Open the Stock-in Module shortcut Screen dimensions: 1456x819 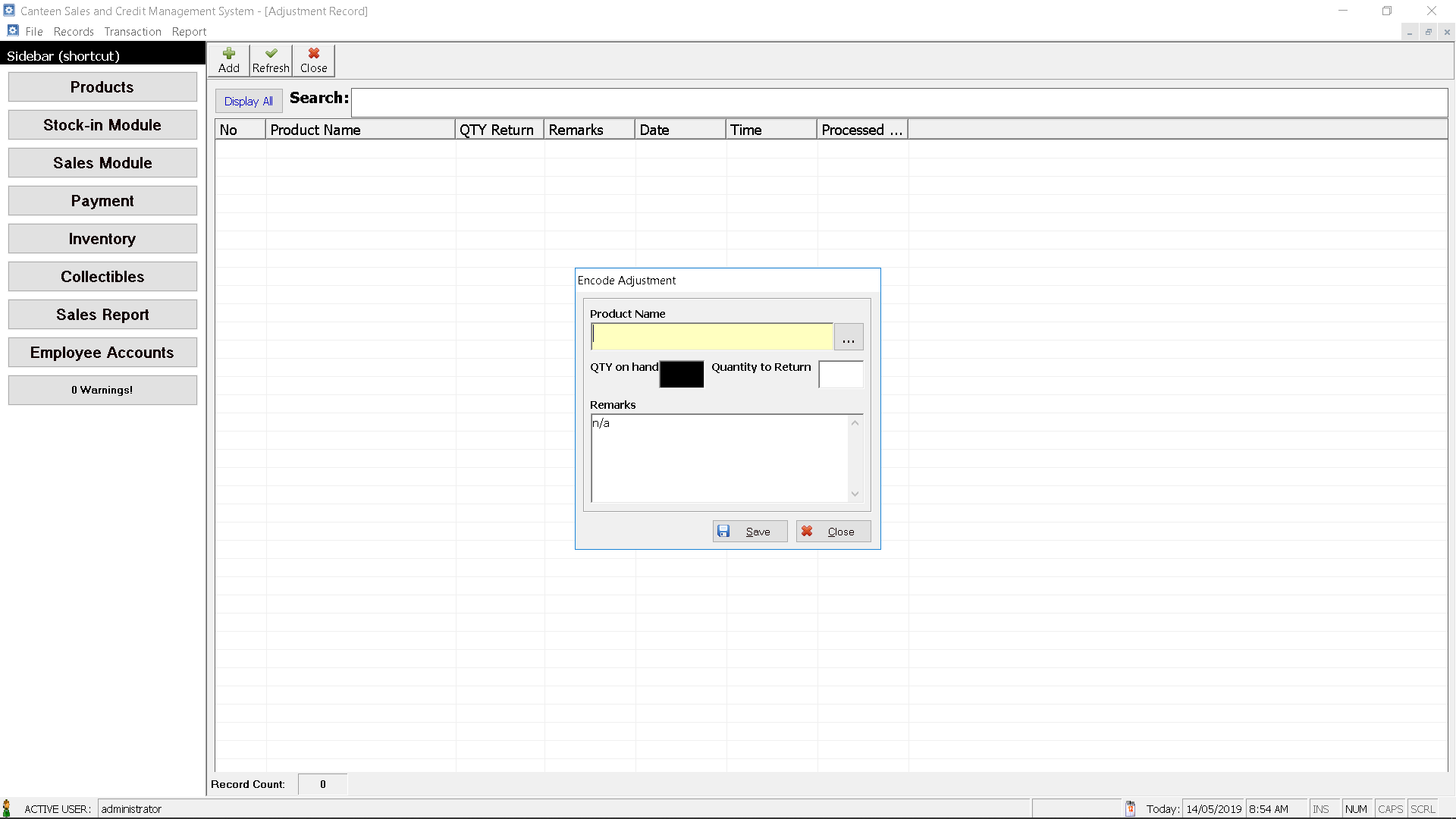(102, 125)
